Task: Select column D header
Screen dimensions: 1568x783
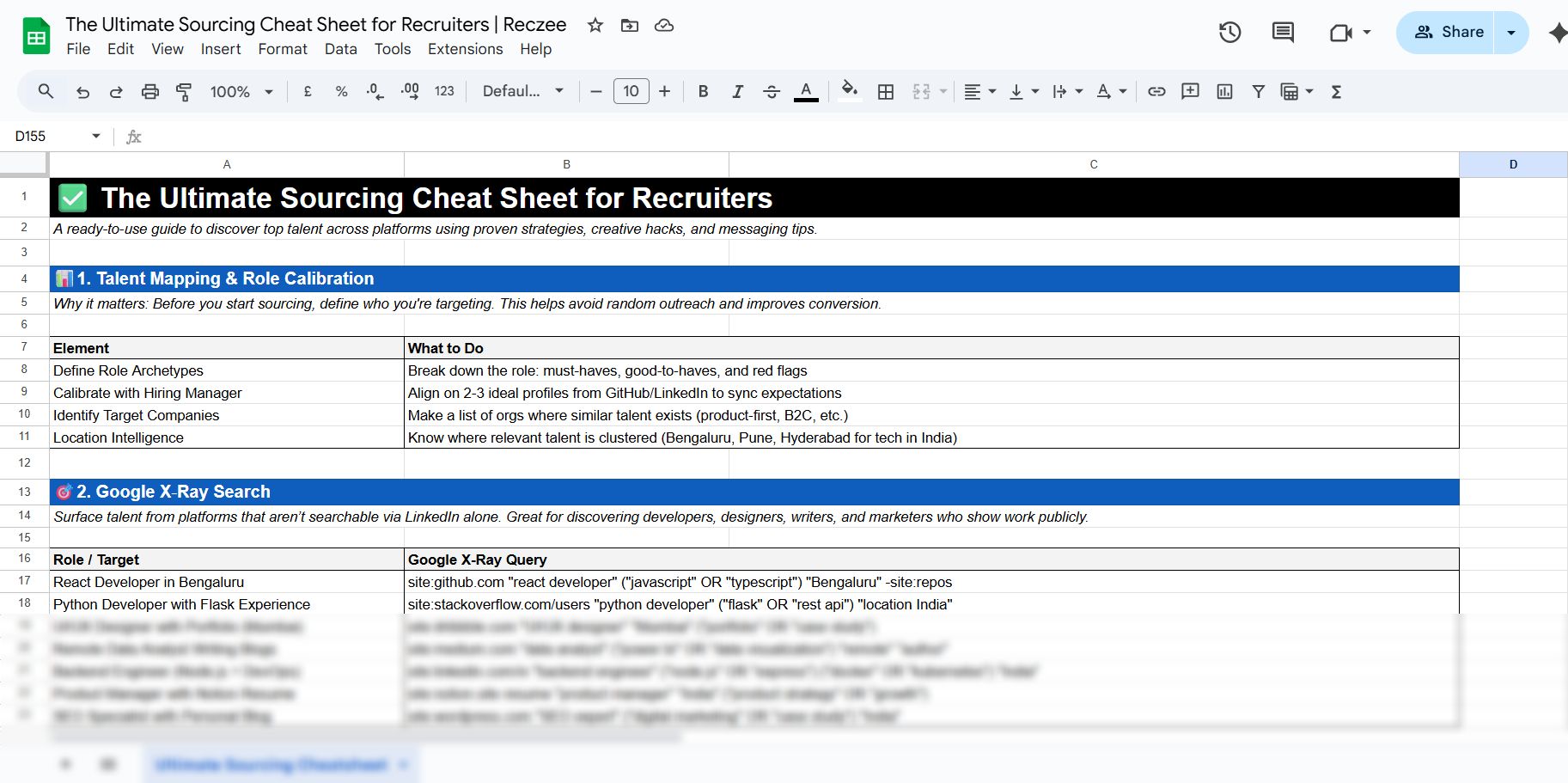Action: (x=1513, y=164)
